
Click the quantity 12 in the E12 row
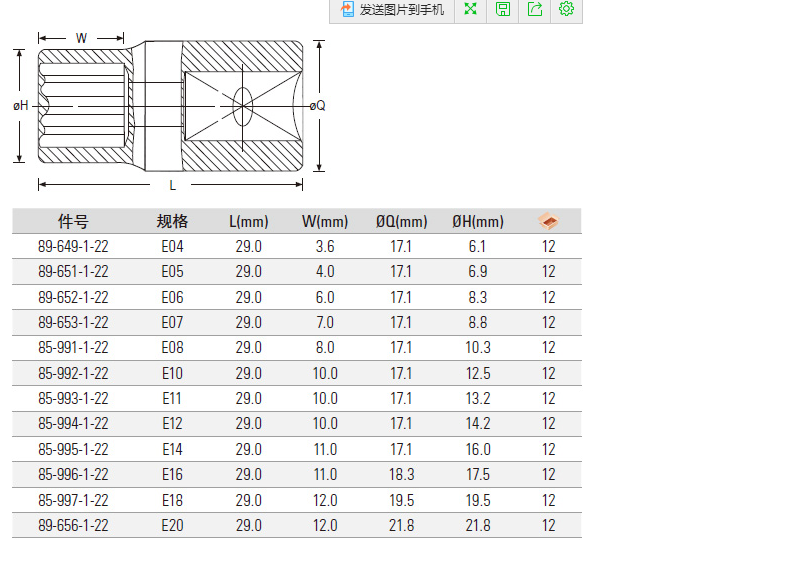point(548,424)
